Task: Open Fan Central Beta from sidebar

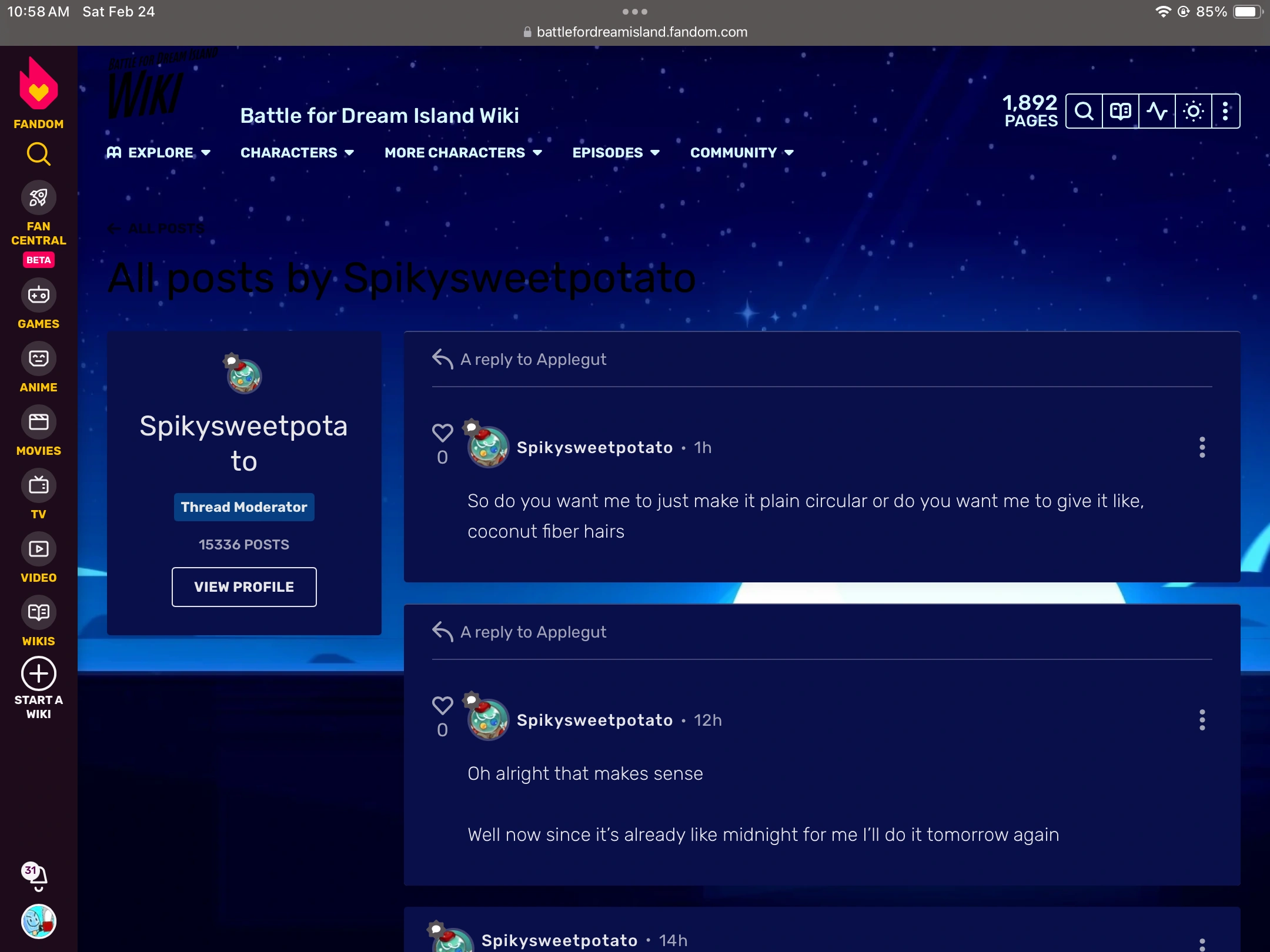Action: (38, 198)
